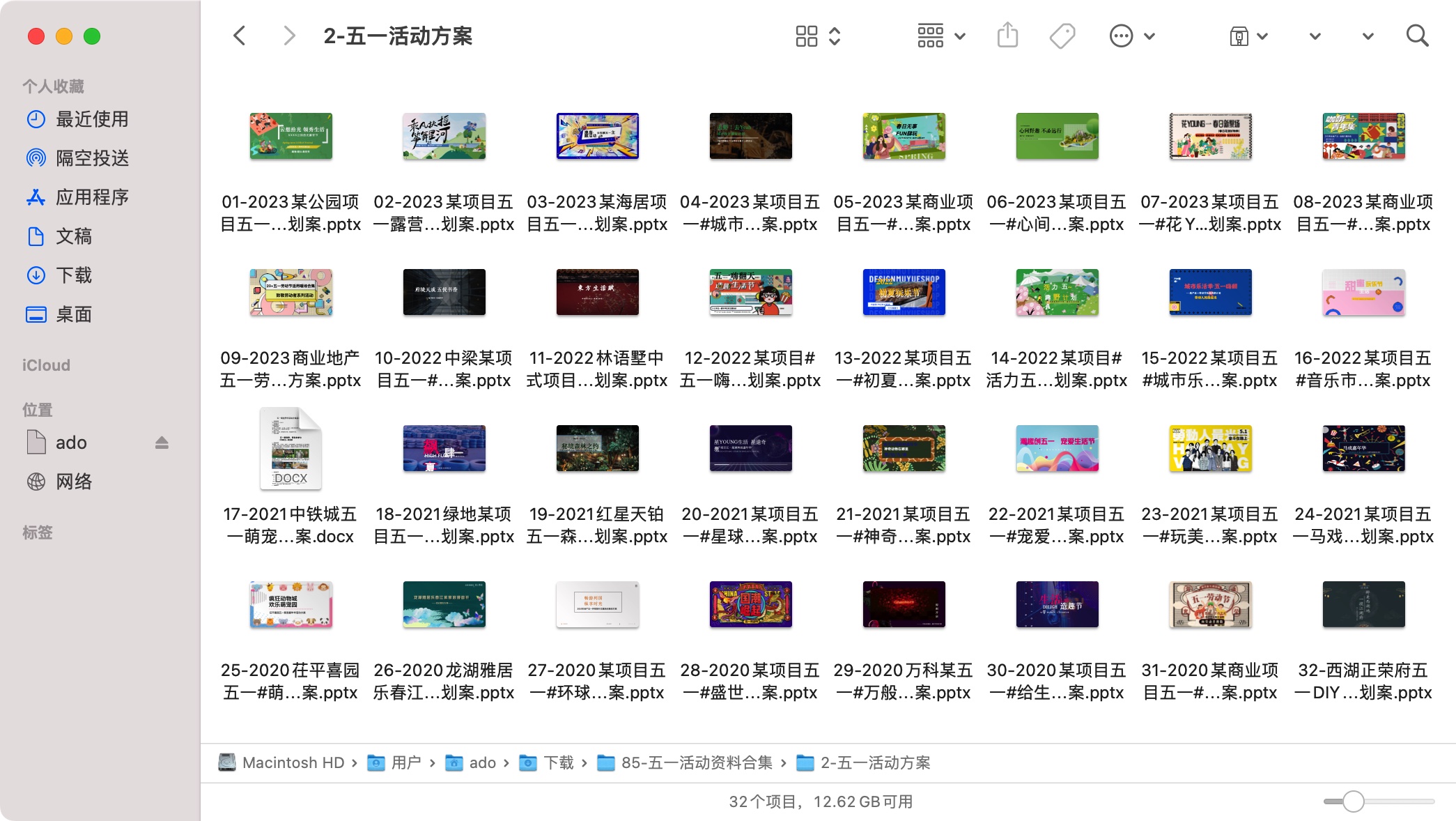This screenshot has height=821, width=1456.
Task: Click the Share icon in the toolbar
Action: pos(1006,35)
